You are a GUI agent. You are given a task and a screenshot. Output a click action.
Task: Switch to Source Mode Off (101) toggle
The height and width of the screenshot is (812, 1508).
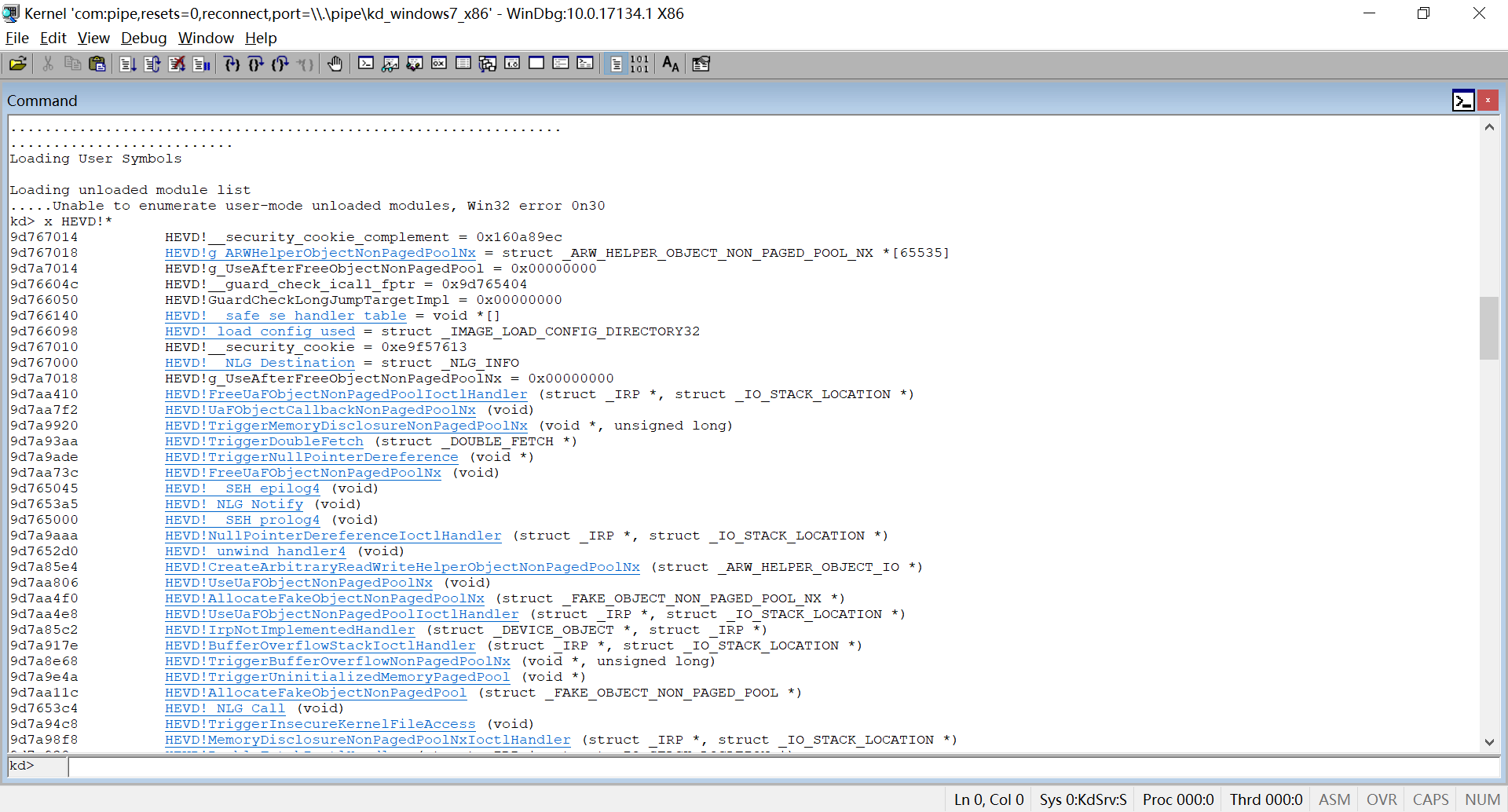point(640,64)
